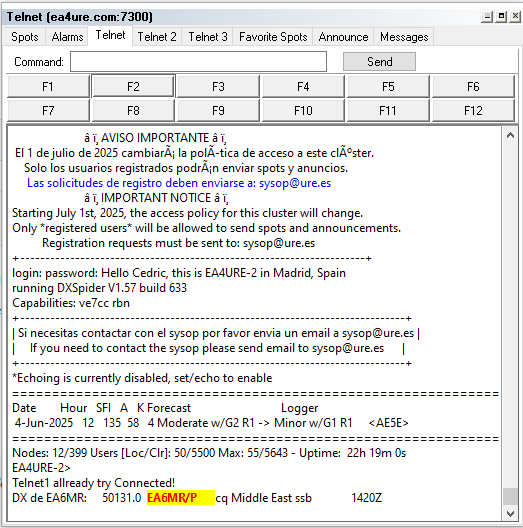
Task: Click into the Command input field
Action: [198, 62]
